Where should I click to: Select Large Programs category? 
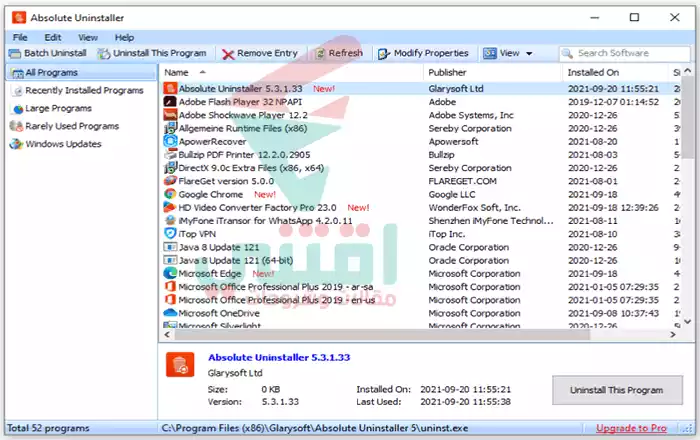(58, 108)
